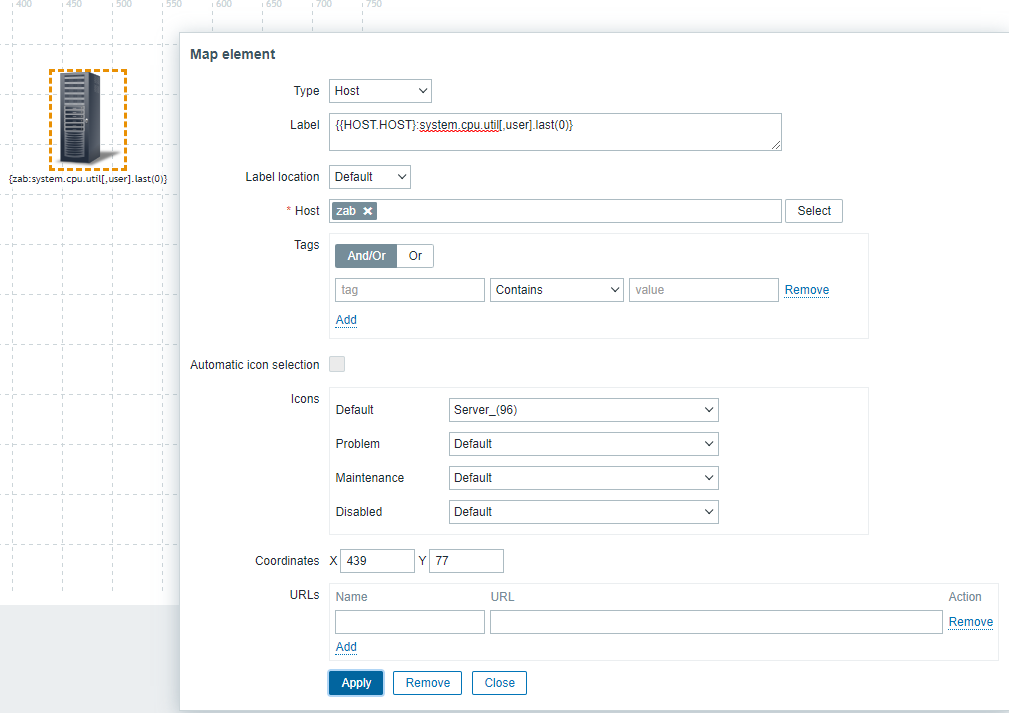1009x713 pixels.
Task: Enable Automatic icon selection checkbox
Action: point(337,365)
